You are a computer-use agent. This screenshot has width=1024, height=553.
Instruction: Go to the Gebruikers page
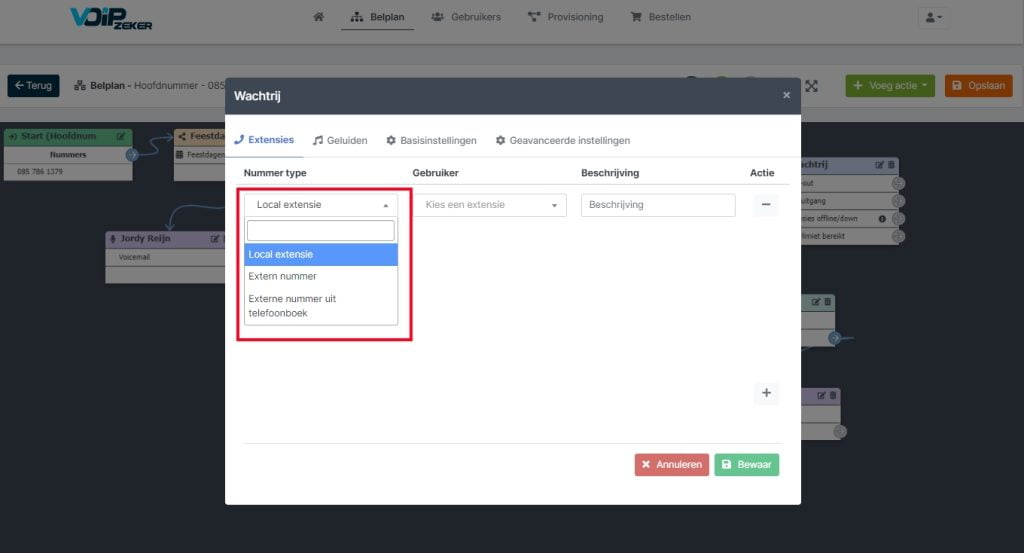(x=466, y=17)
